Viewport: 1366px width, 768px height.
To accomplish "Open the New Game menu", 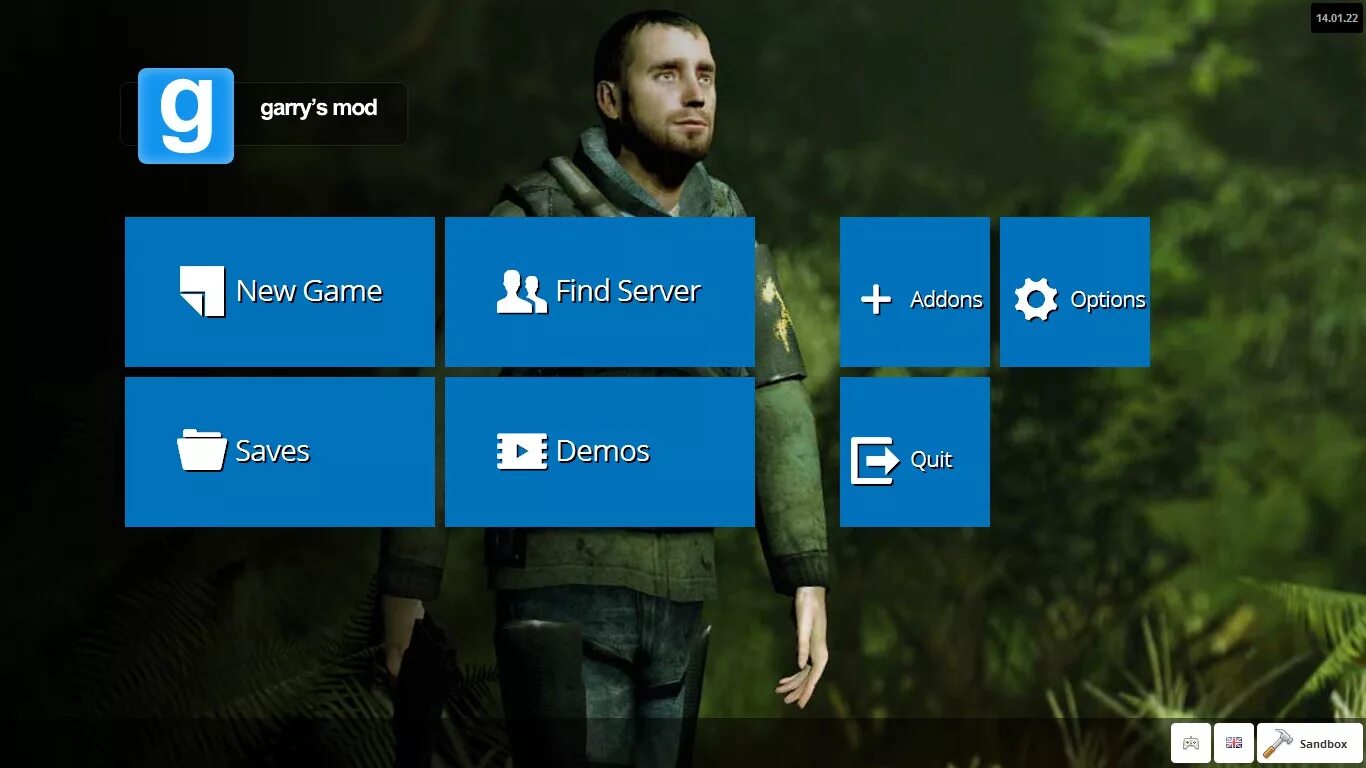I will [x=279, y=291].
